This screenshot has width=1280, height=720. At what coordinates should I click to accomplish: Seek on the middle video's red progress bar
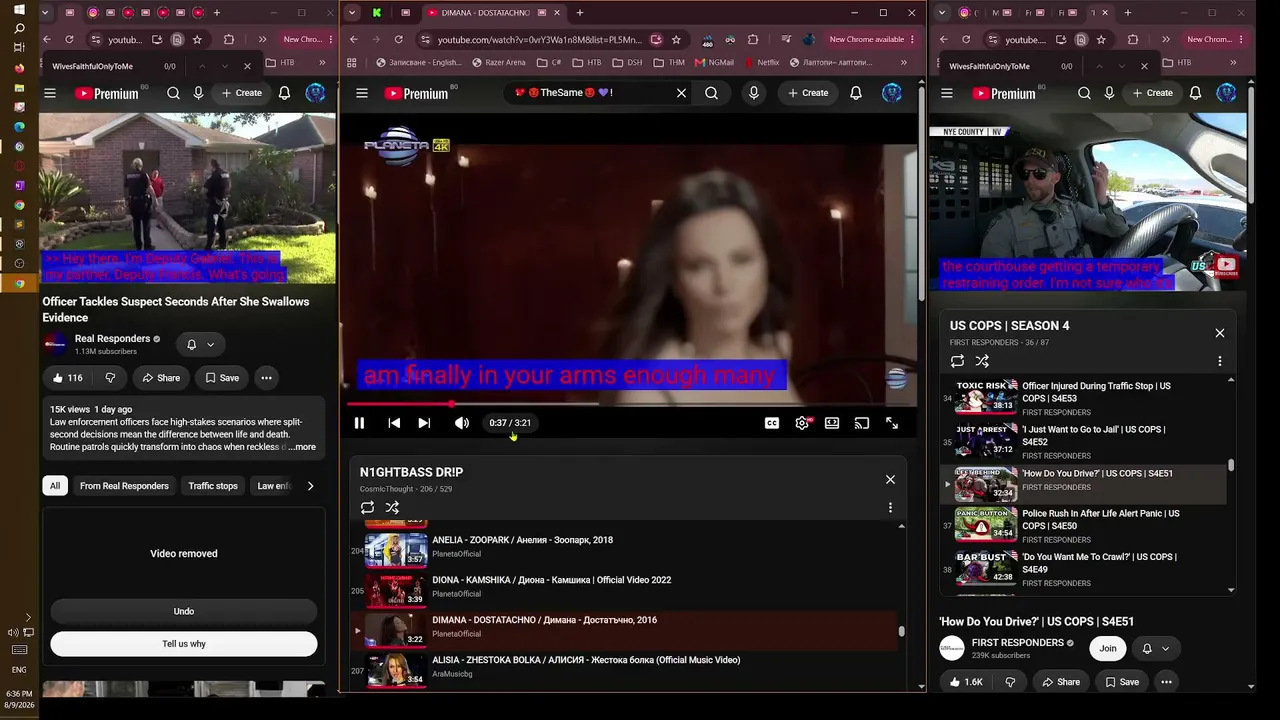[628, 404]
